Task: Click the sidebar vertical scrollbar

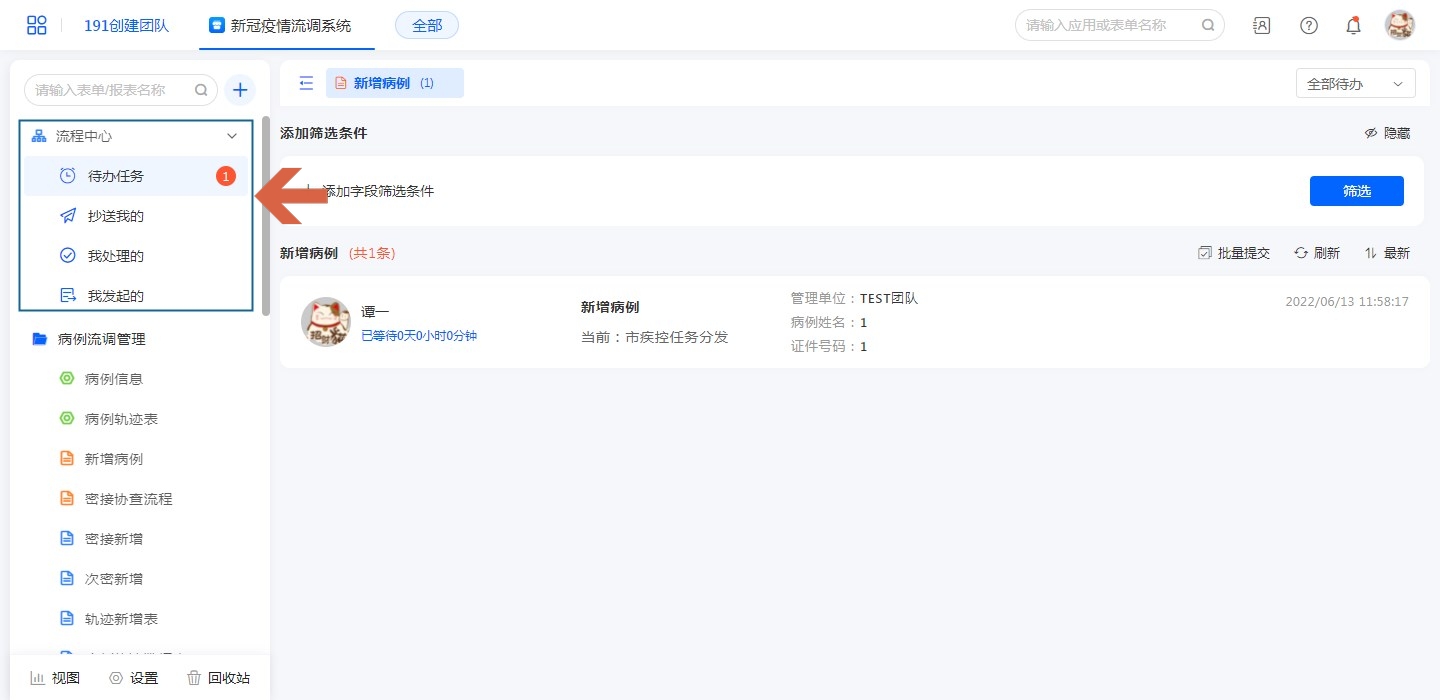Action: tap(266, 215)
